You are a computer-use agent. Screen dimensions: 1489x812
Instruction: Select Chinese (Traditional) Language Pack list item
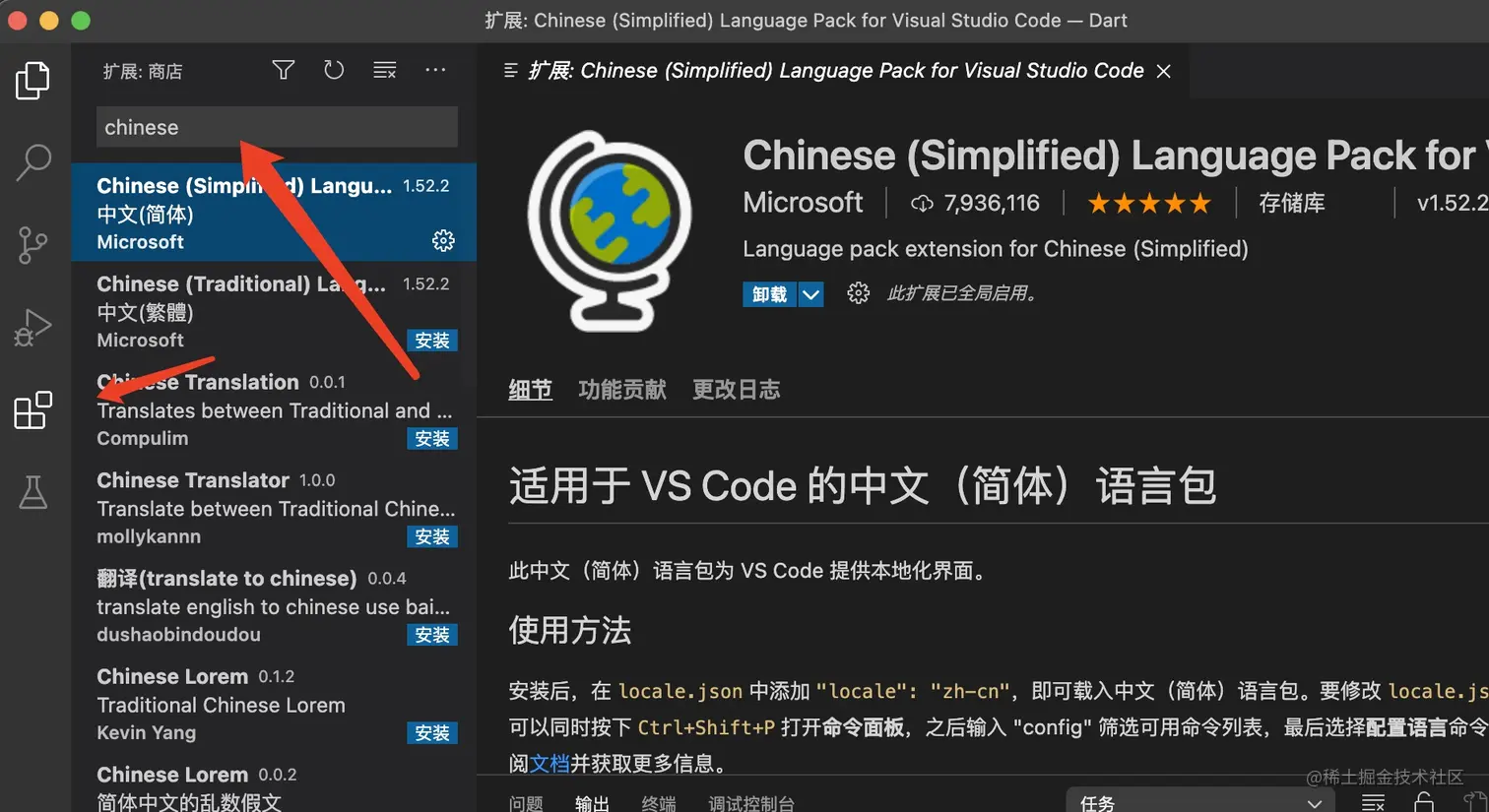[274, 311]
